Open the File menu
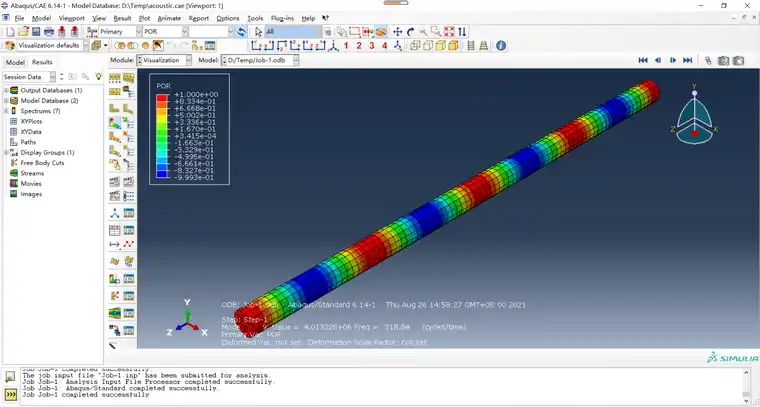 tap(19, 18)
